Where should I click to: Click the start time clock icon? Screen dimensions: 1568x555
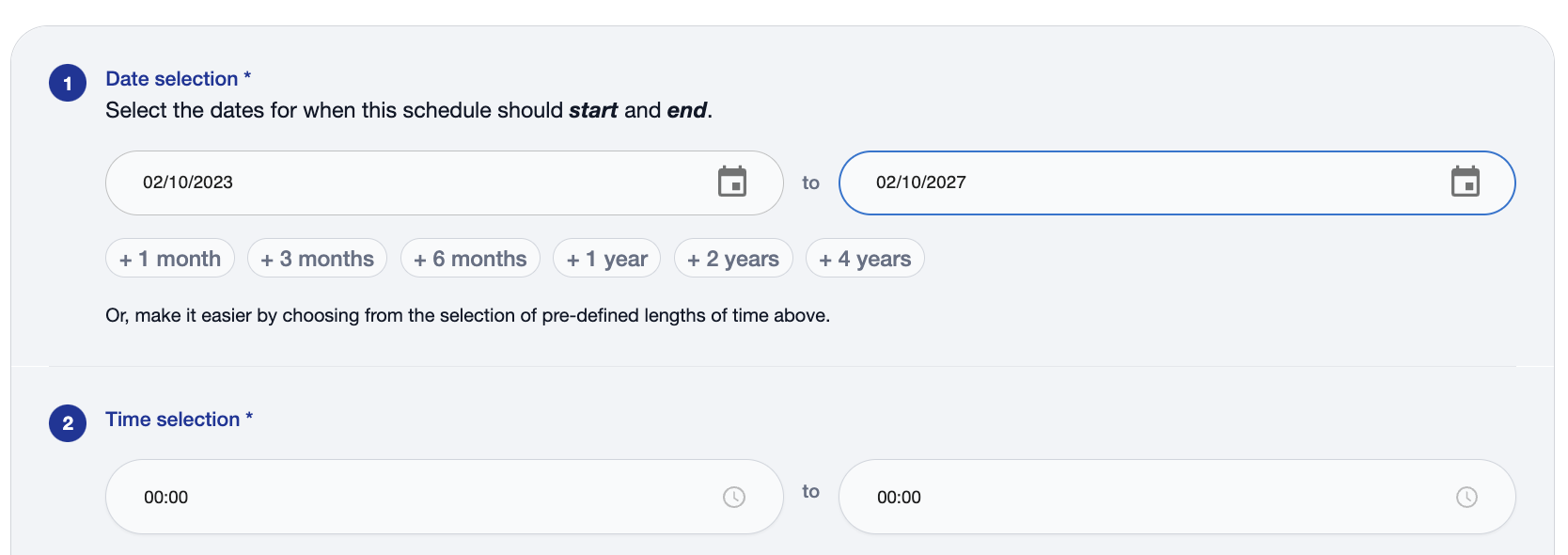pos(734,497)
